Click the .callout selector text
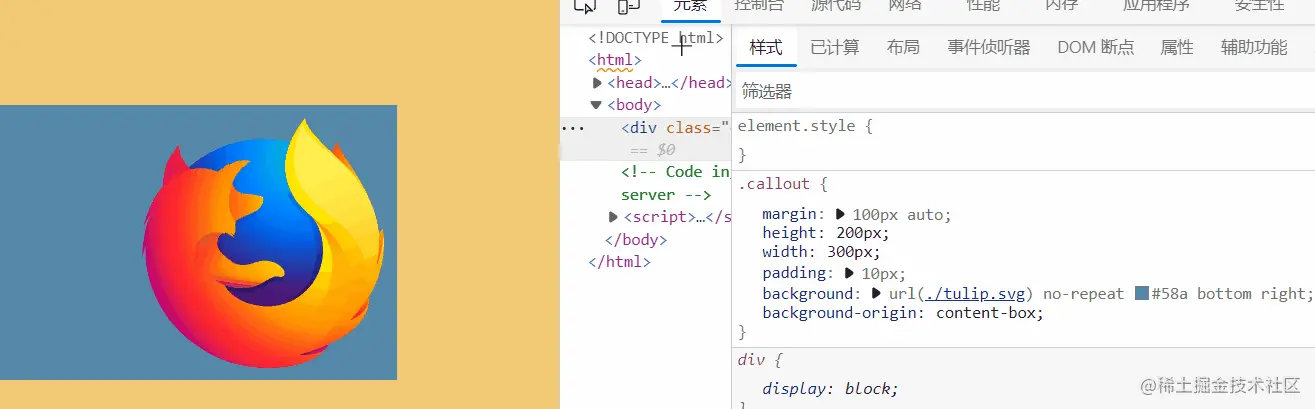The height and width of the screenshot is (409, 1315). (774, 184)
